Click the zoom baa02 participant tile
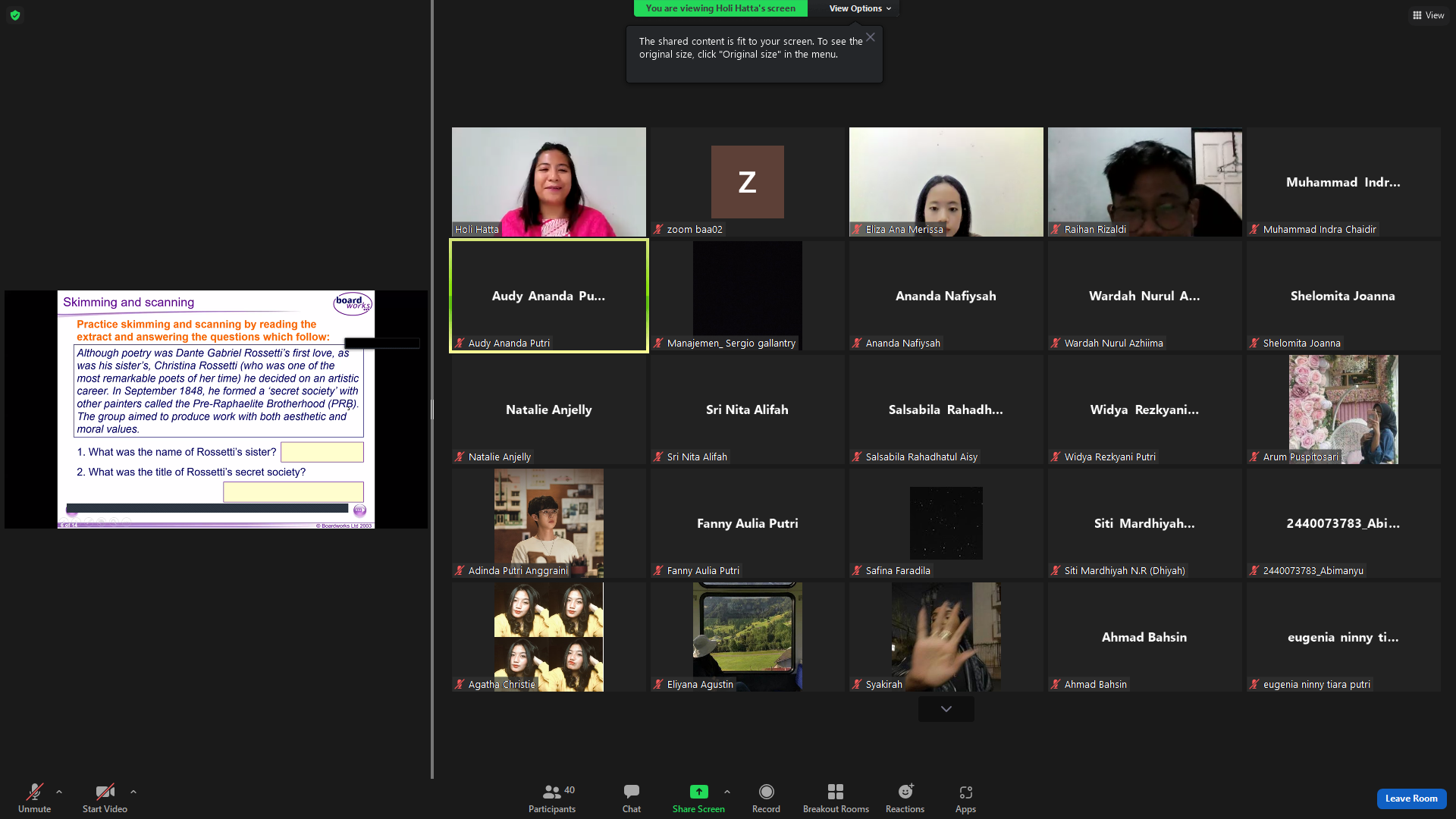The width and height of the screenshot is (1456, 819). tap(748, 182)
